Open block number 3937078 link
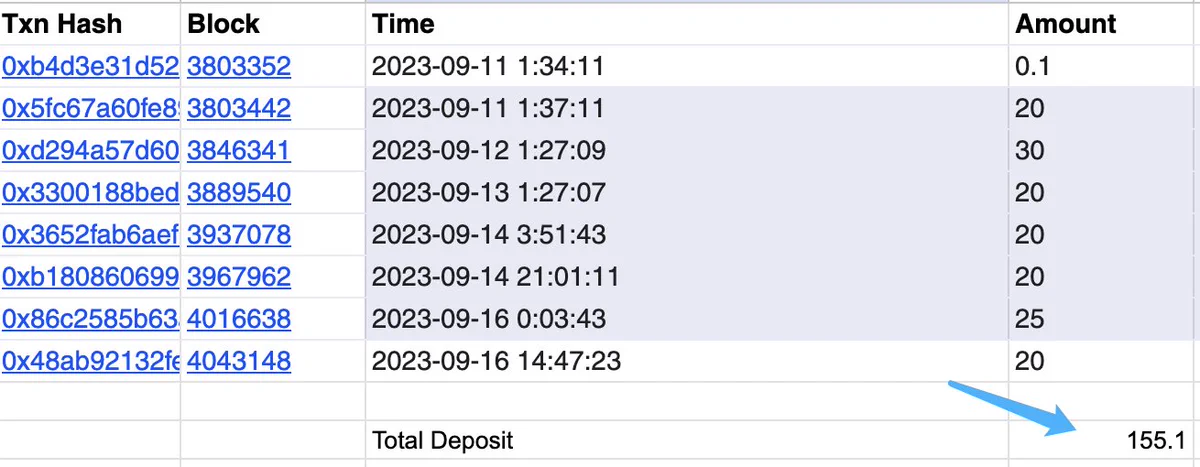The image size is (1200, 467). coord(239,235)
